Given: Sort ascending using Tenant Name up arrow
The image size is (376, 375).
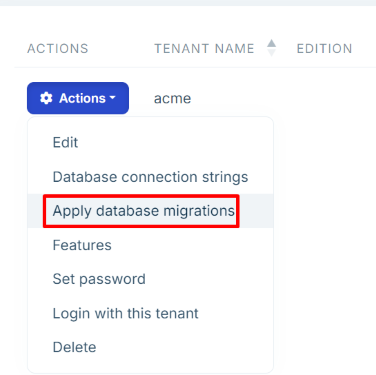Looking at the screenshot, I should click(x=272, y=44).
